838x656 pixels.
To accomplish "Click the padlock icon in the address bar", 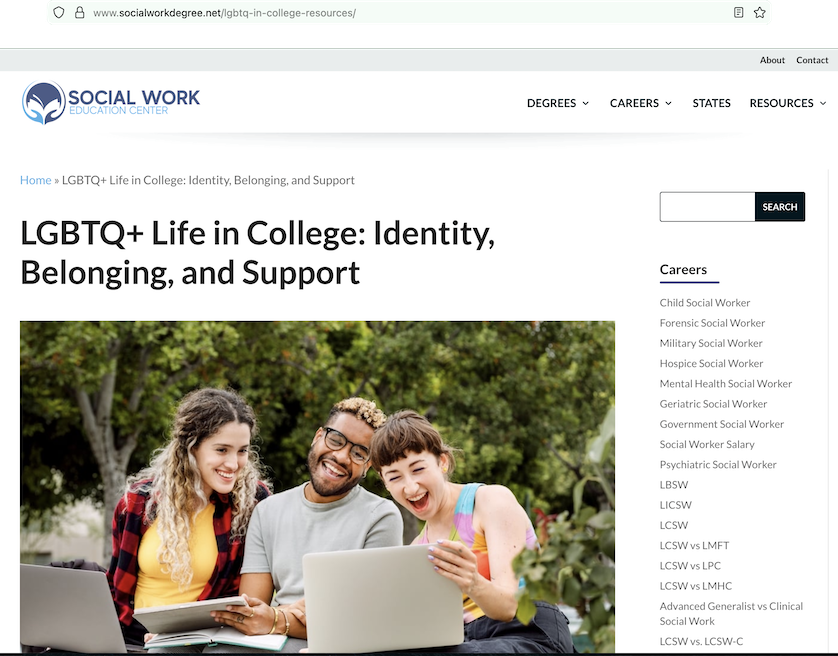I will pyautogui.click(x=79, y=13).
